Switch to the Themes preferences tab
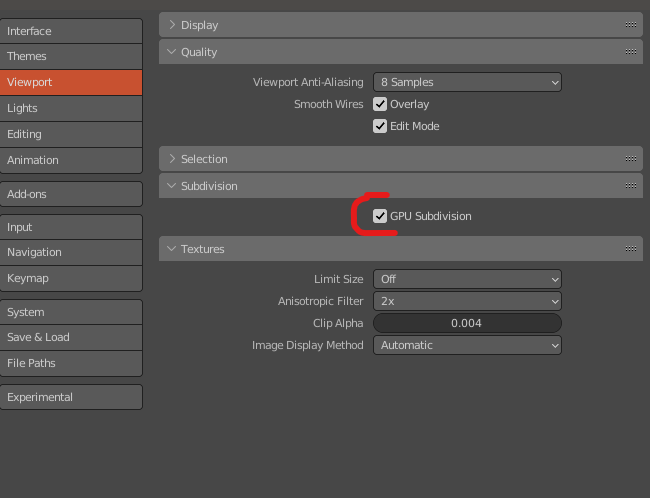Image resolution: width=650 pixels, height=498 pixels. 71,56
